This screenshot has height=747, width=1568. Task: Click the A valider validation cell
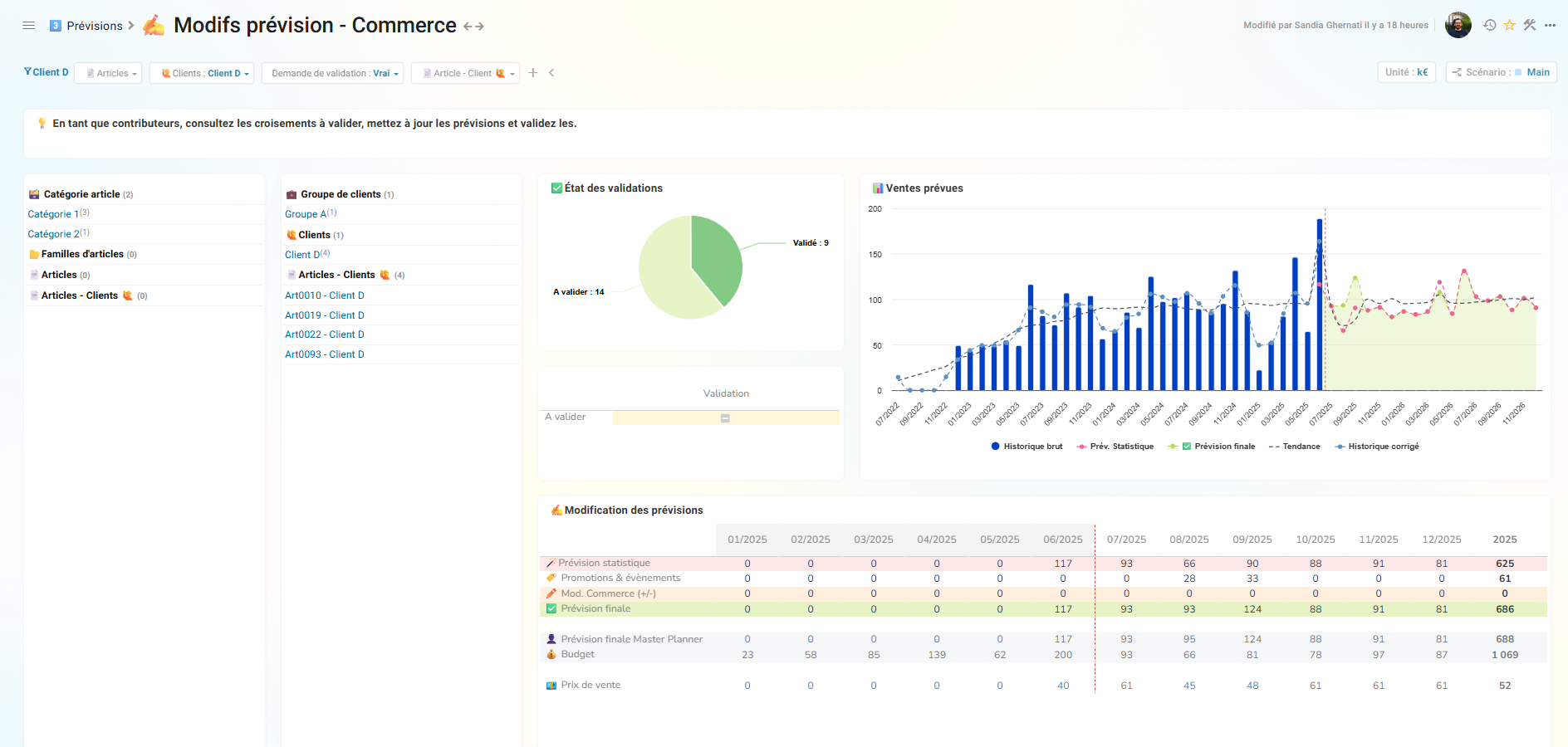pos(725,417)
